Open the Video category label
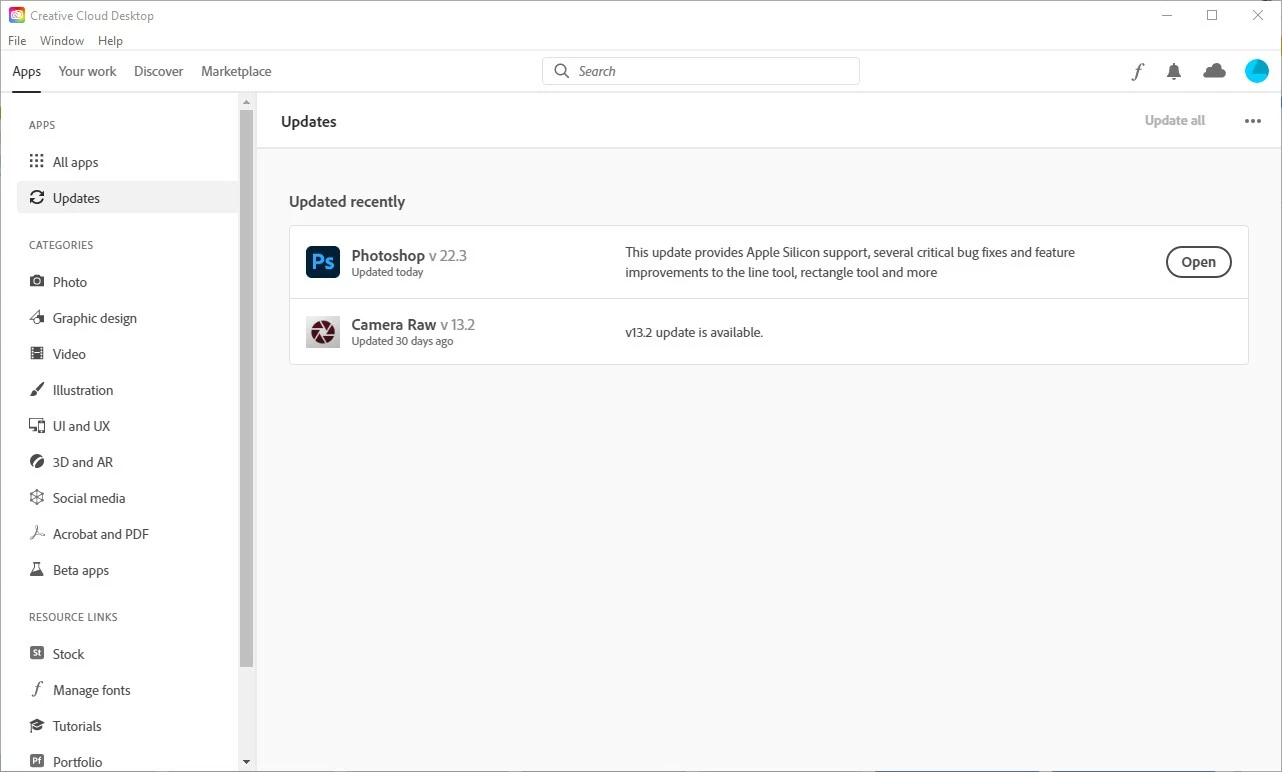 pyautogui.click(x=69, y=354)
